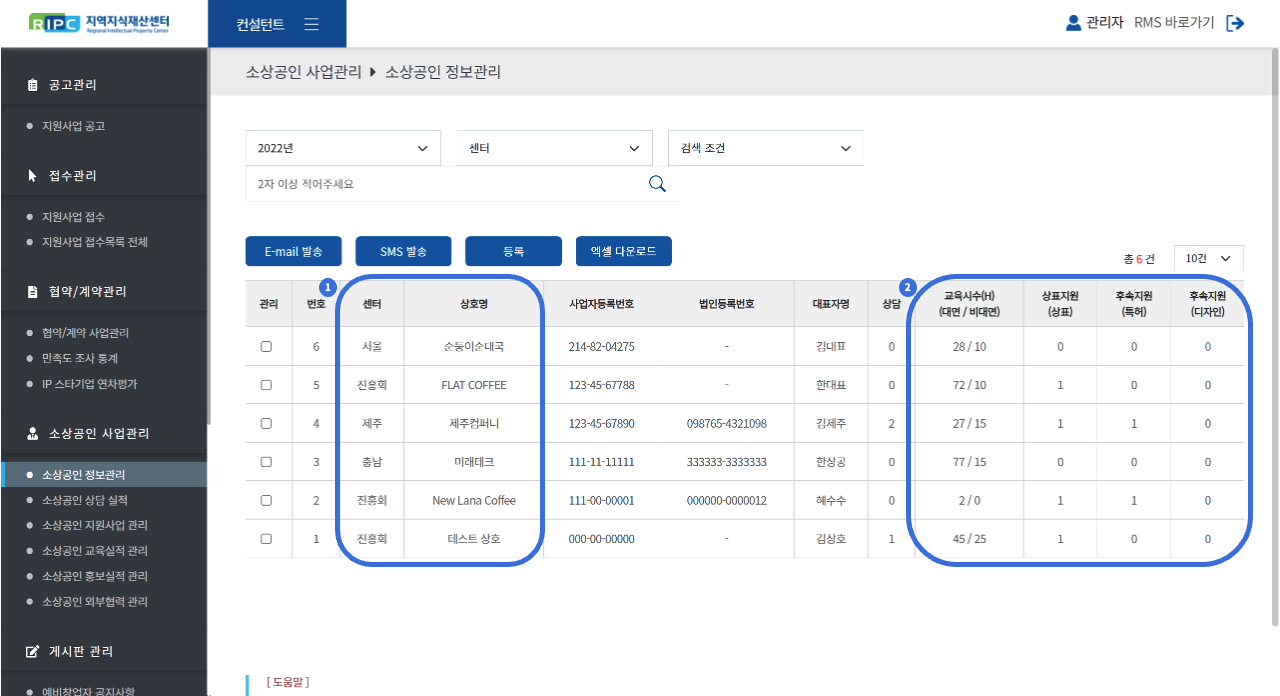Click the logout arrow icon
This screenshot has height=696, width=1280.
tap(1236, 23)
